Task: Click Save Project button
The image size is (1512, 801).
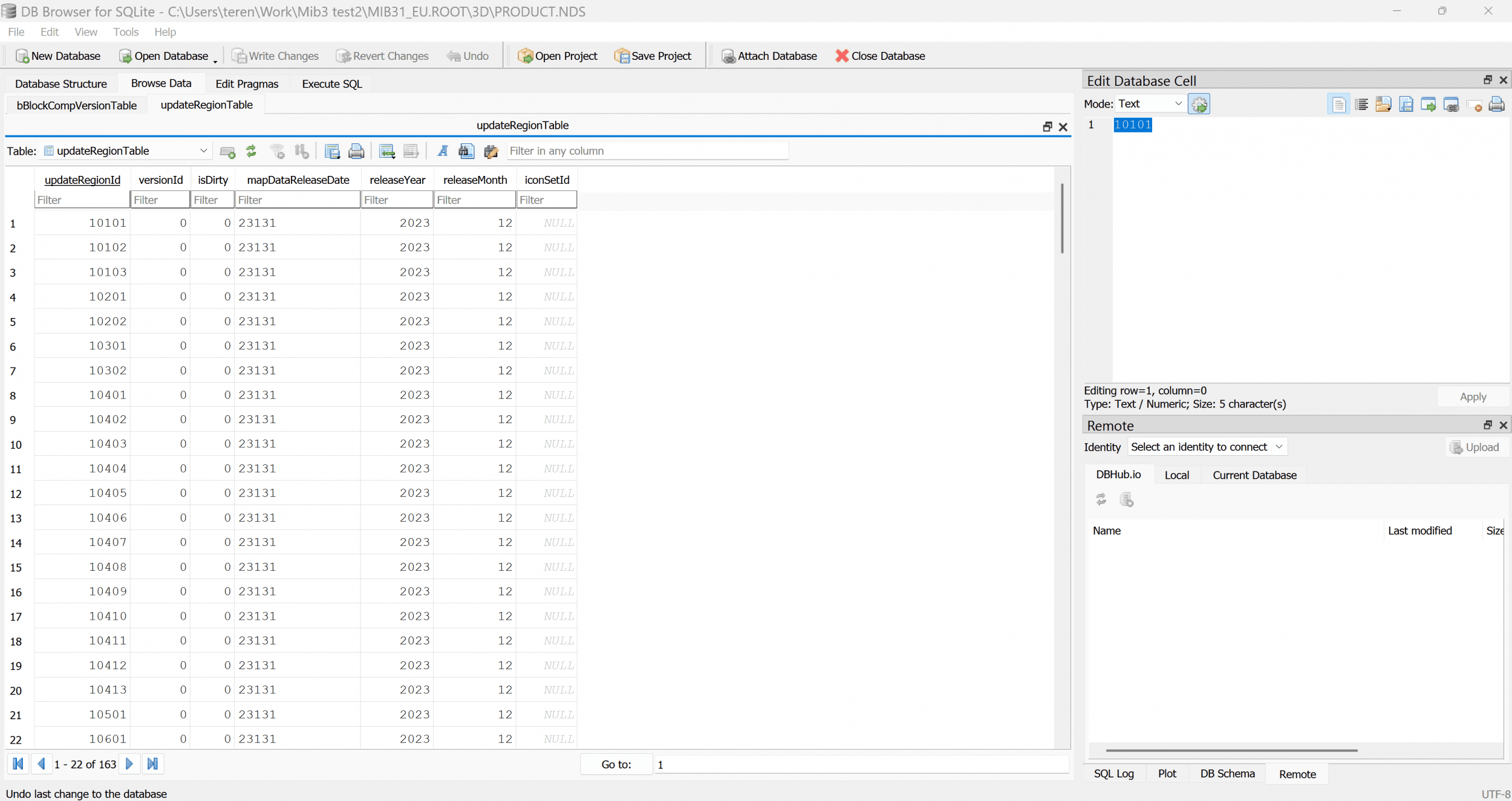Action: 653,56
